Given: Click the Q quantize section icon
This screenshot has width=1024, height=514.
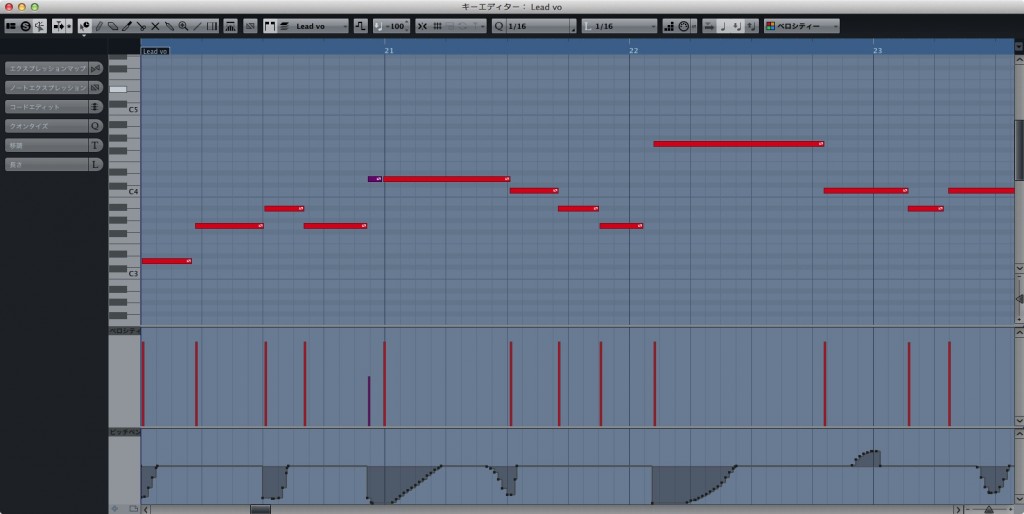Looking at the screenshot, I should (x=96, y=126).
